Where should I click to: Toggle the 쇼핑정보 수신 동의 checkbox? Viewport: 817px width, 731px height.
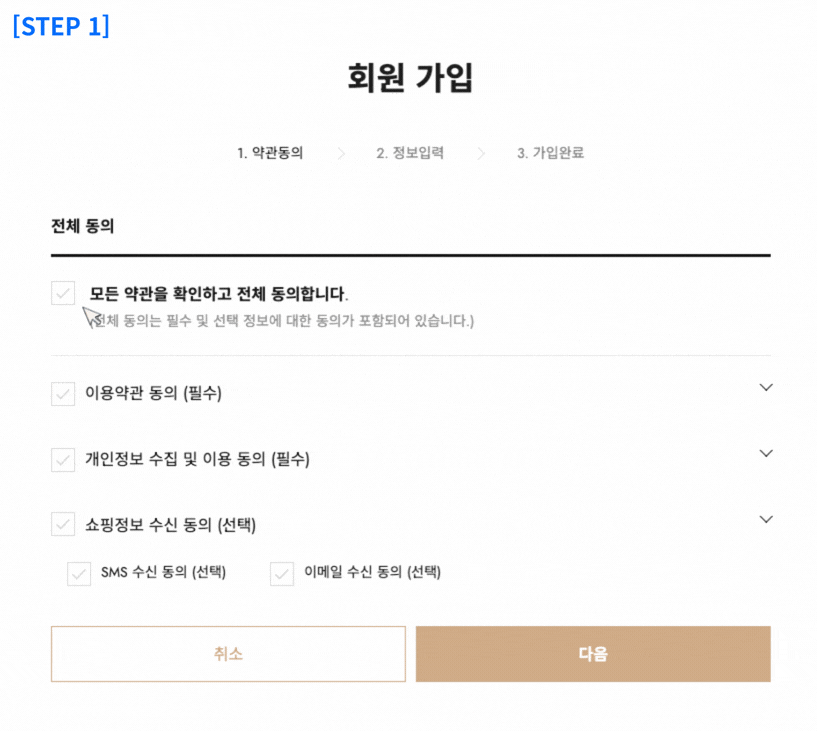click(61, 524)
